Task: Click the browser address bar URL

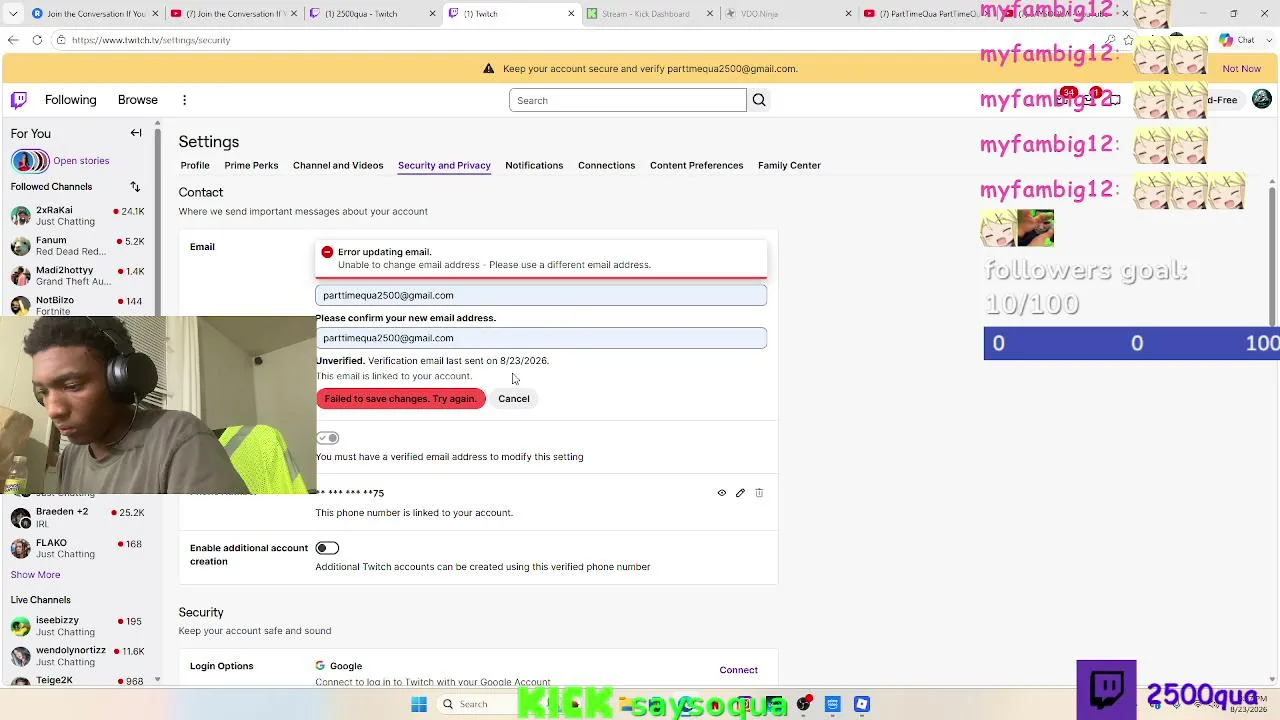Action: pyautogui.click(x=151, y=40)
